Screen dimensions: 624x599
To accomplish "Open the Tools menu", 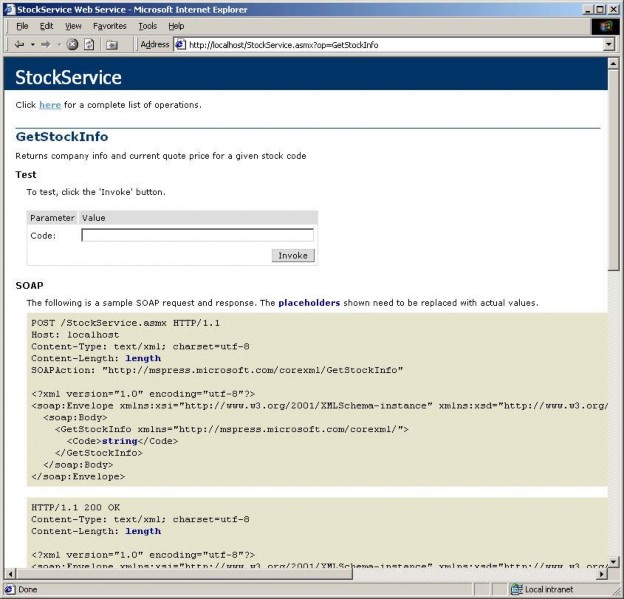I will point(147,25).
